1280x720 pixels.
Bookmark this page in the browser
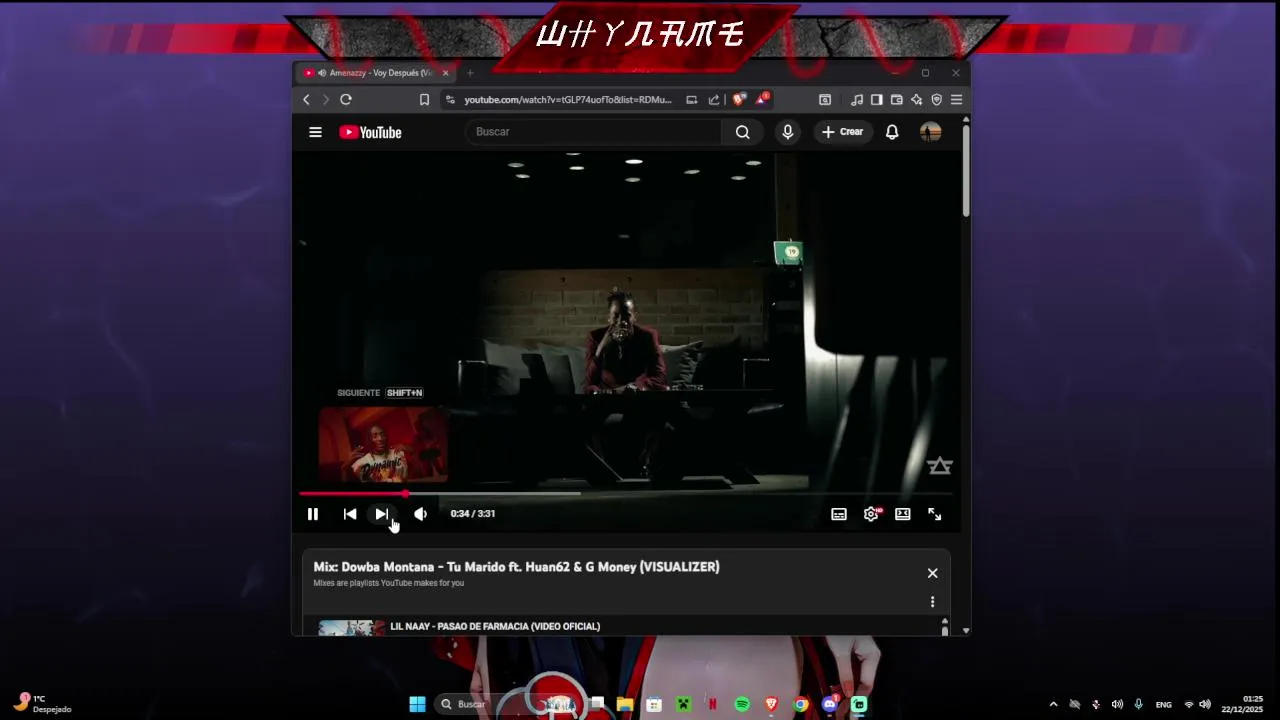[x=424, y=100]
